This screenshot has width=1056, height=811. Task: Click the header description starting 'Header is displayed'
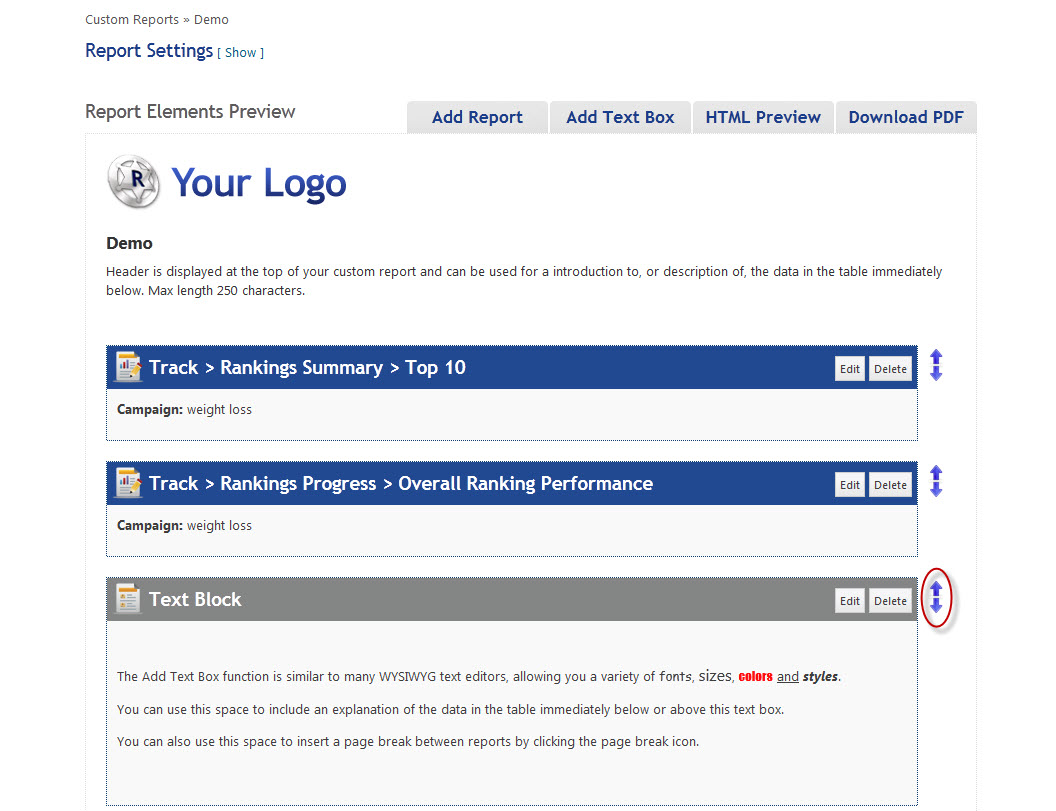point(524,281)
